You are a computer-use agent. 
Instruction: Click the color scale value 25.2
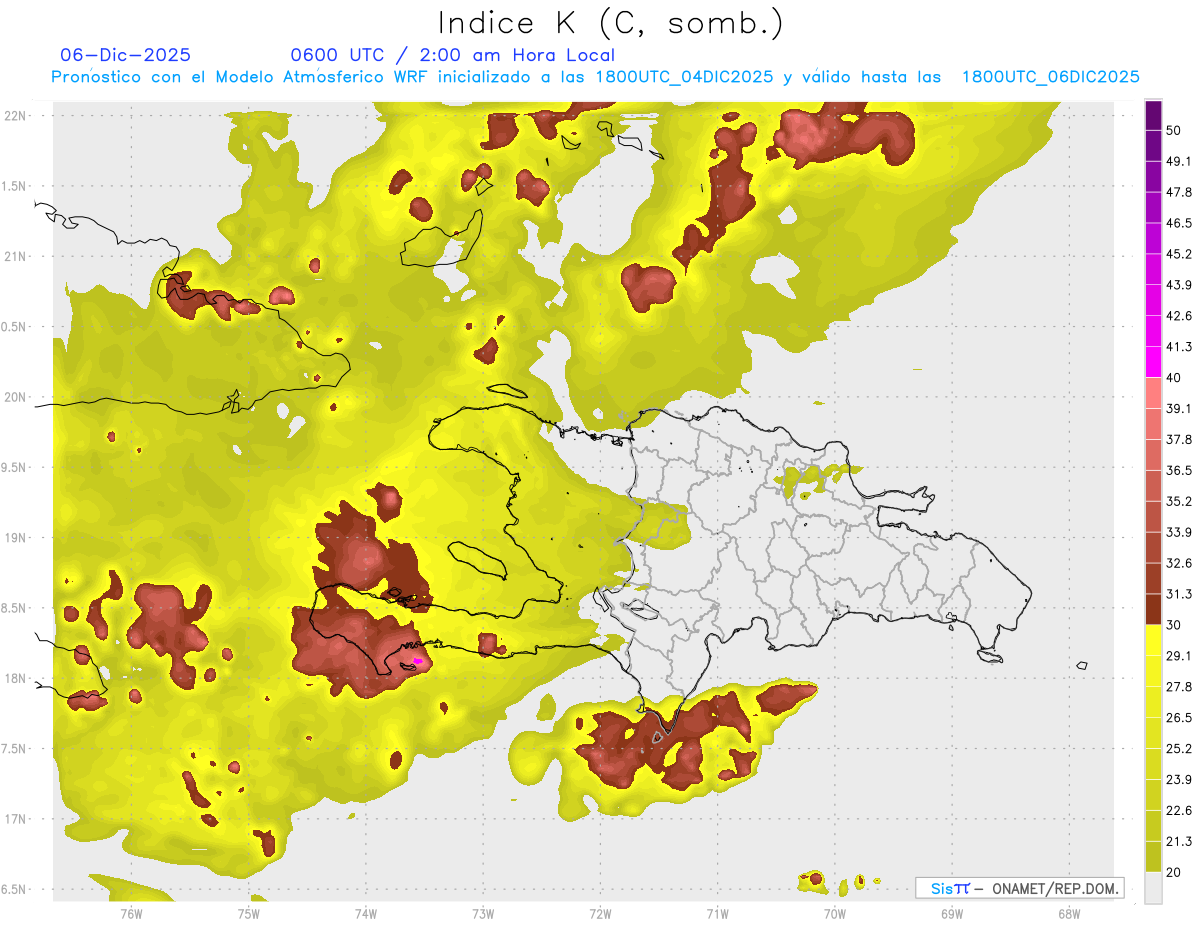(x=1179, y=749)
